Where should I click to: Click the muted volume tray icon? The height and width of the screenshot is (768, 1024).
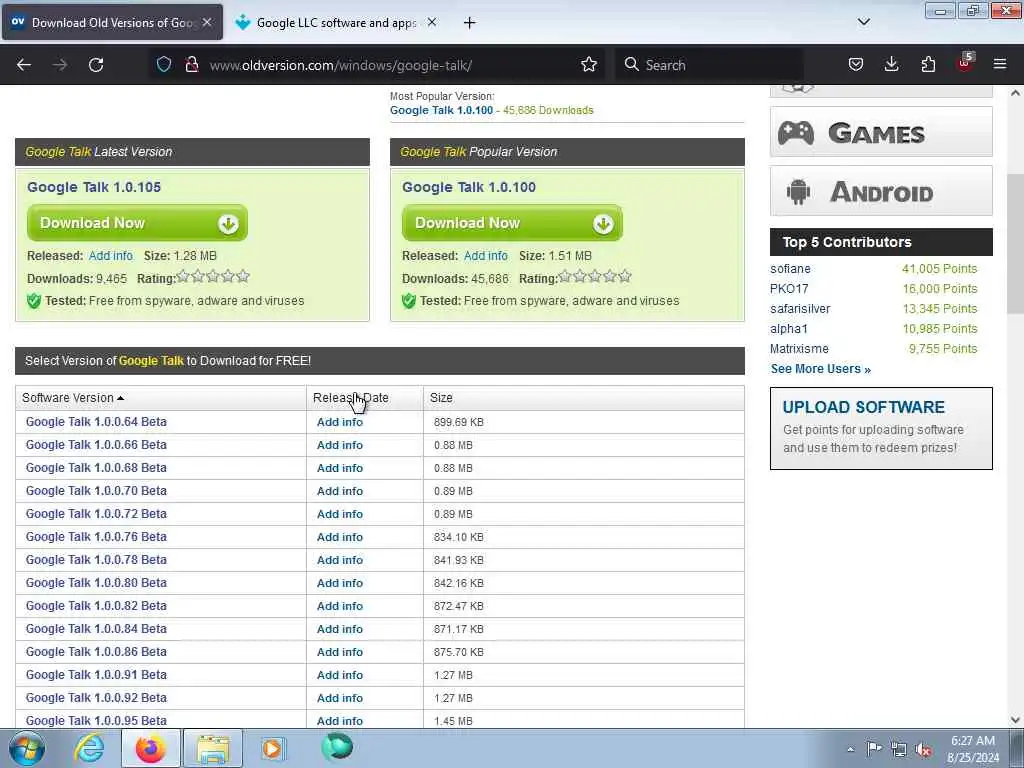[923, 750]
